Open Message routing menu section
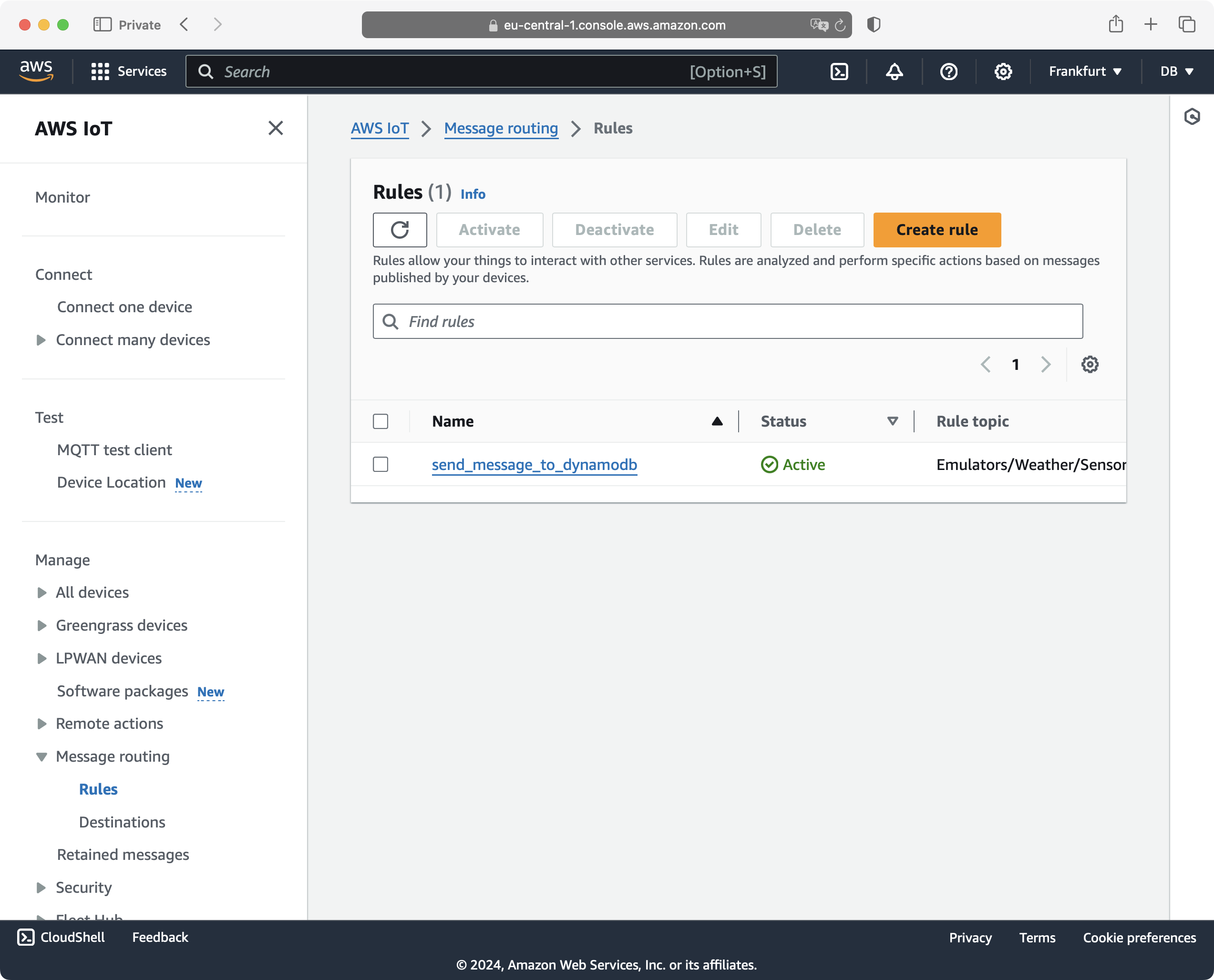The width and height of the screenshot is (1214, 980). point(113,756)
